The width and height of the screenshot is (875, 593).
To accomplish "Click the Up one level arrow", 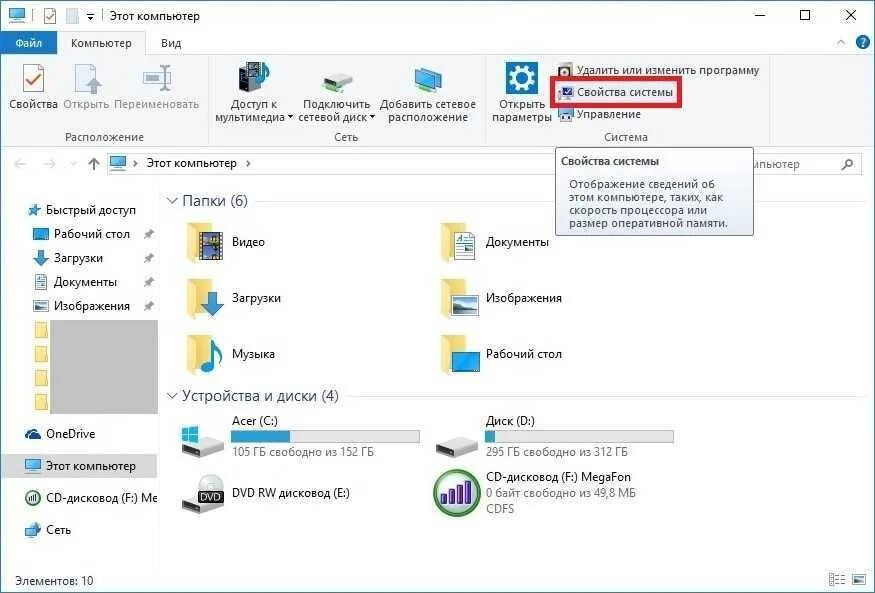I will [94, 163].
